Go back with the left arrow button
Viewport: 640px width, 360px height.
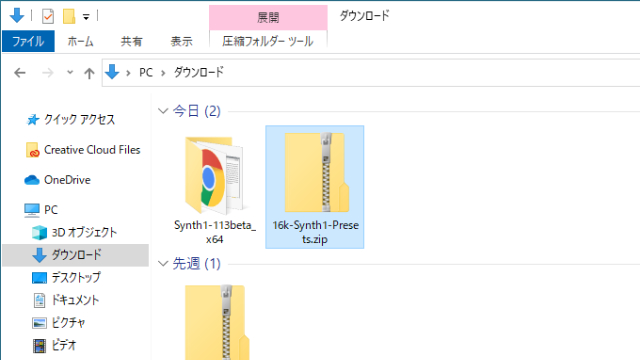click(x=20, y=73)
